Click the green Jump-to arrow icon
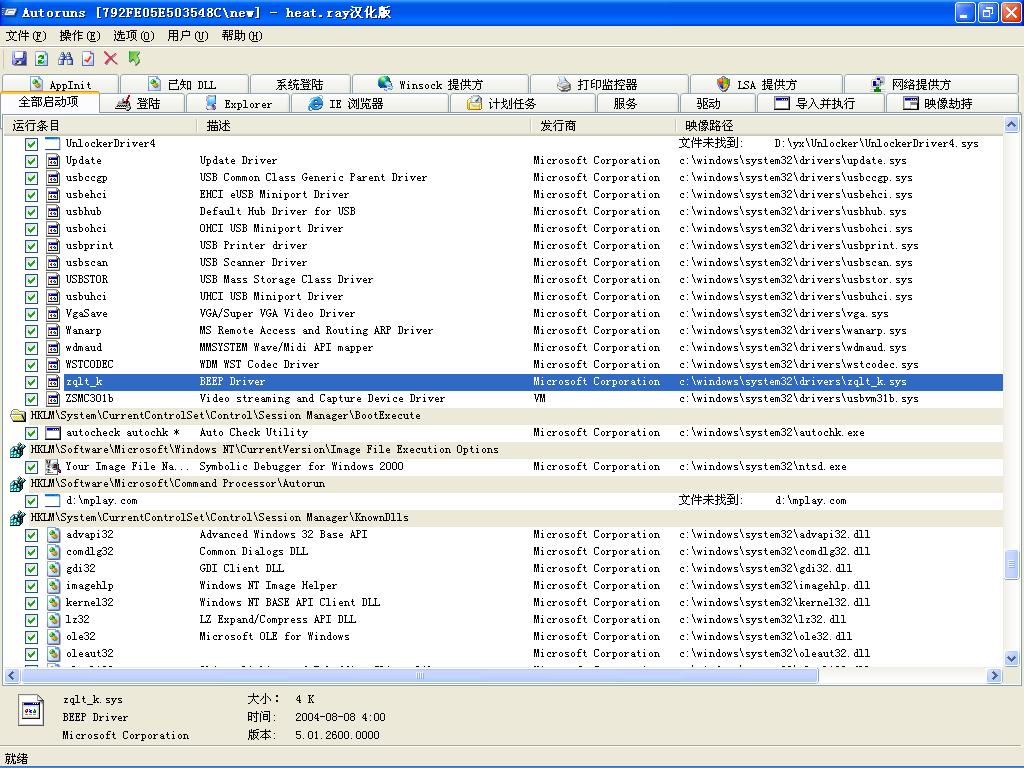The width and height of the screenshot is (1024, 768). click(134, 59)
